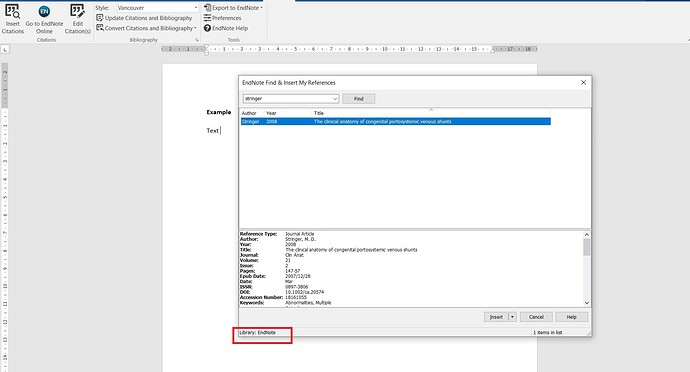Click '1 items in list' status text
The height and width of the screenshot is (372, 690).
pos(547,333)
